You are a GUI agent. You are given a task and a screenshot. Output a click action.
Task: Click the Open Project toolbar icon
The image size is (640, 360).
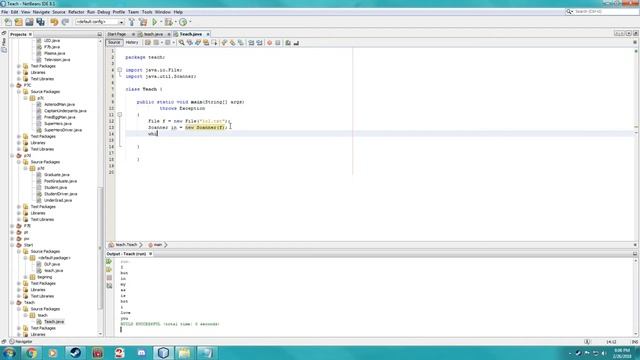click(x=29, y=22)
